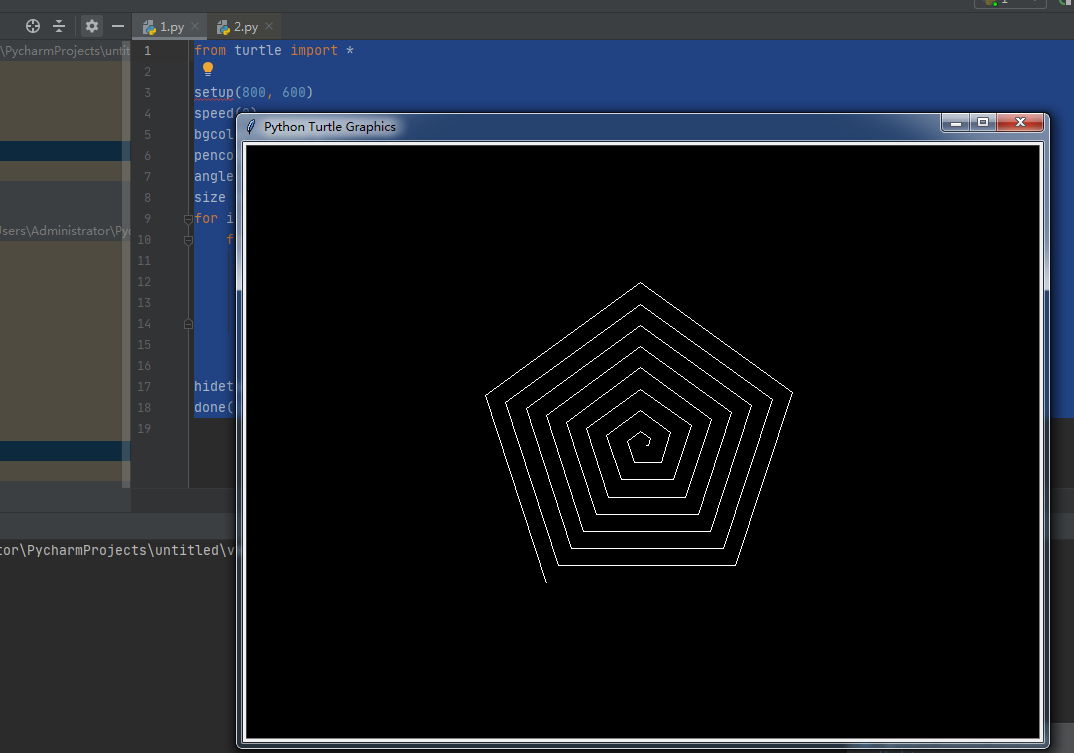Viewport: 1074px width, 753px height.
Task: Collapse the fold marker on line 10
Action: click(x=188, y=240)
